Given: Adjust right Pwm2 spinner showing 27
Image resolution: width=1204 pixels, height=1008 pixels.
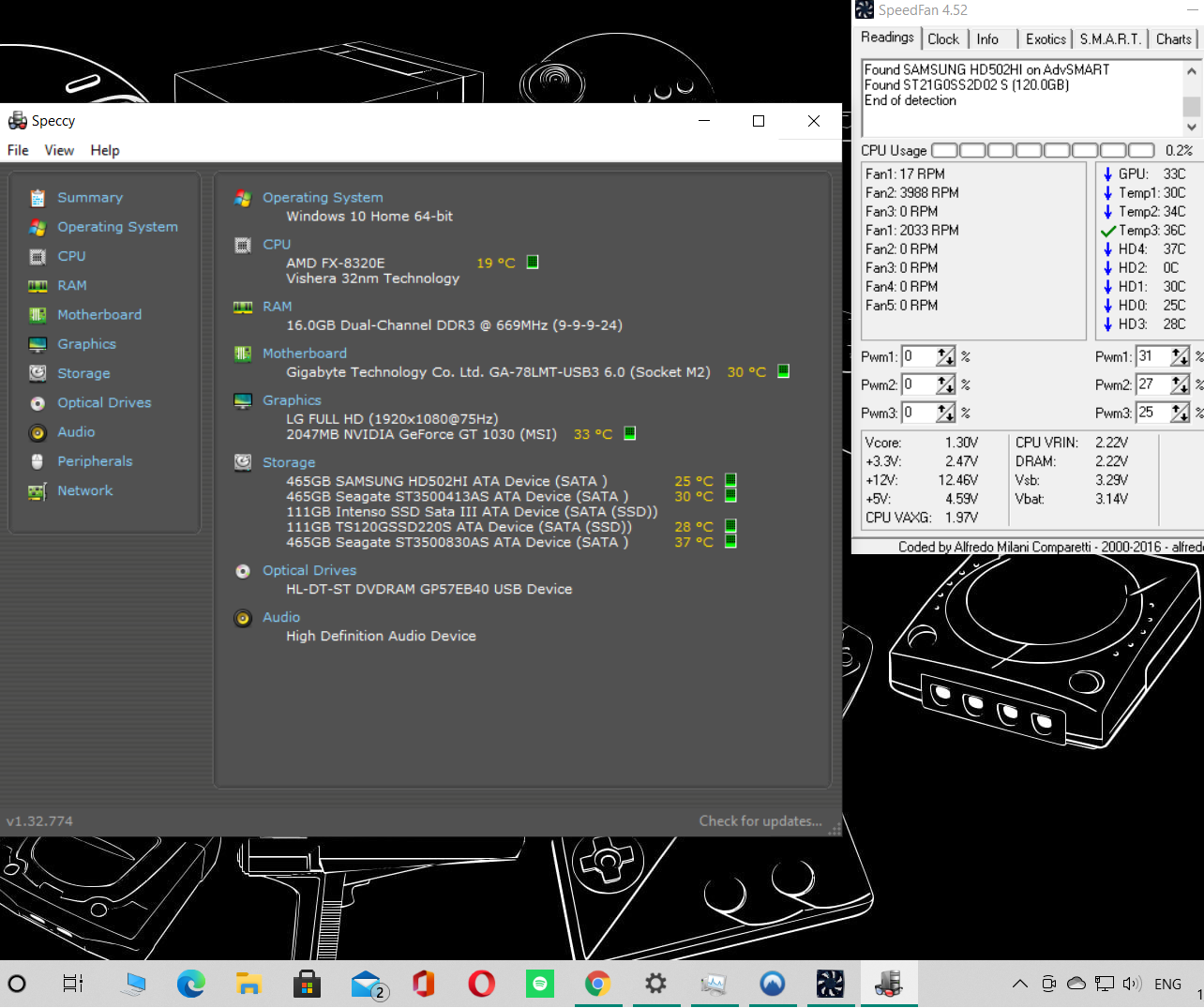Looking at the screenshot, I should click(1180, 384).
